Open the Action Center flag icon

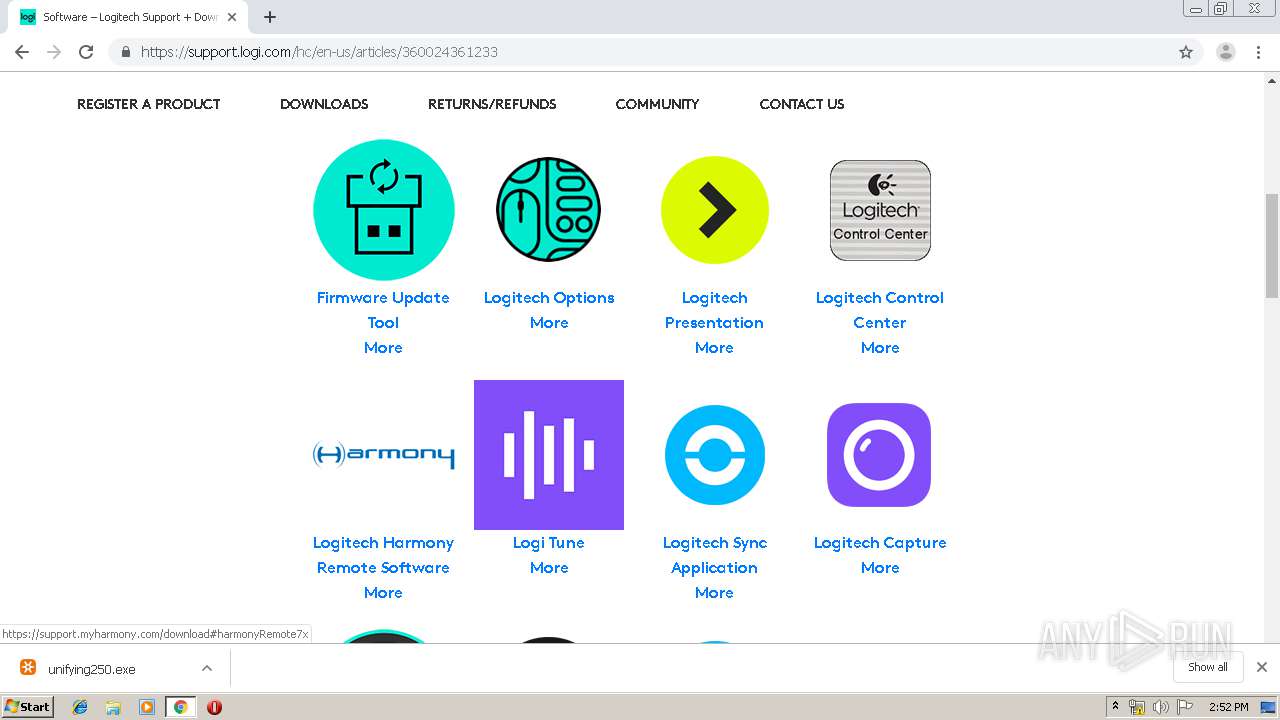tap(1185, 707)
